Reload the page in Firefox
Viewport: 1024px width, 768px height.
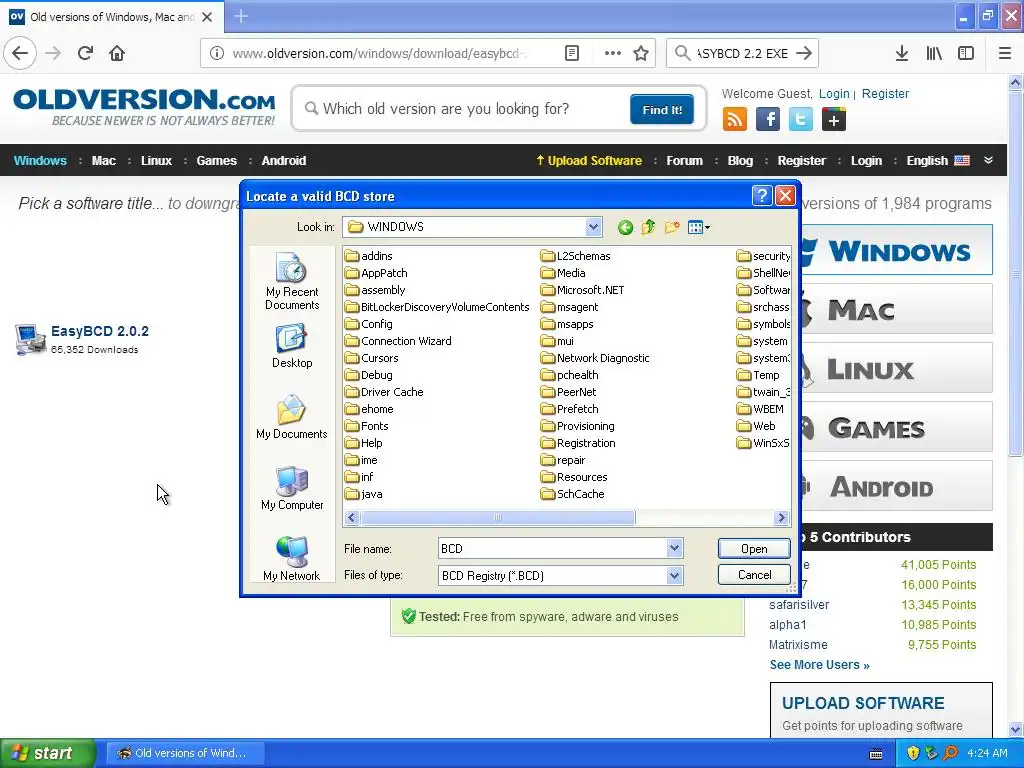[85, 54]
